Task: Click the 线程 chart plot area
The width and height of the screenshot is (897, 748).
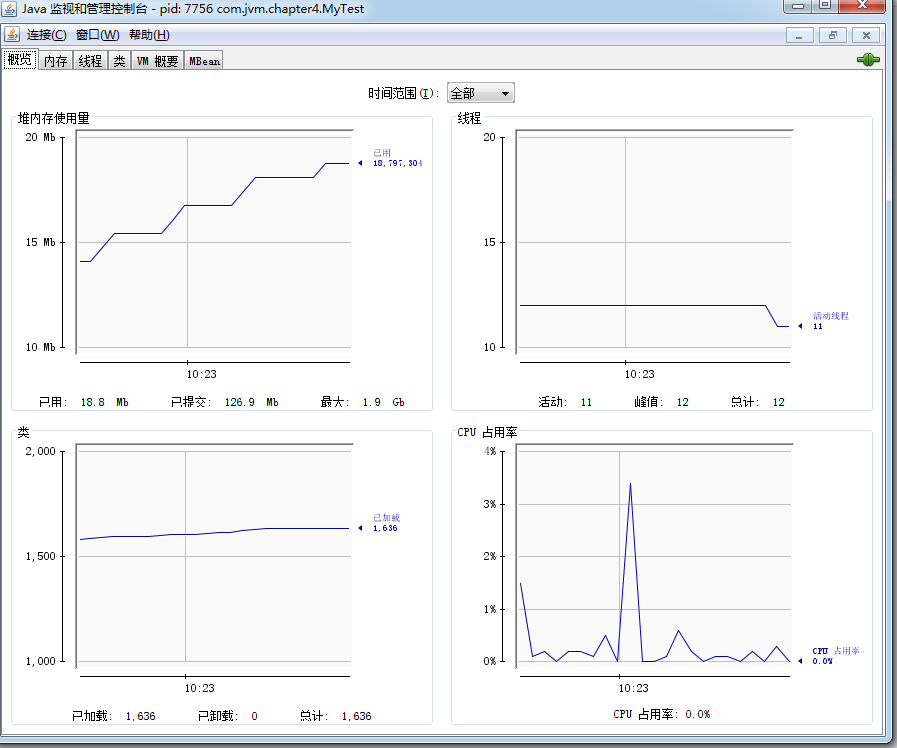Action: click(x=654, y=242)
